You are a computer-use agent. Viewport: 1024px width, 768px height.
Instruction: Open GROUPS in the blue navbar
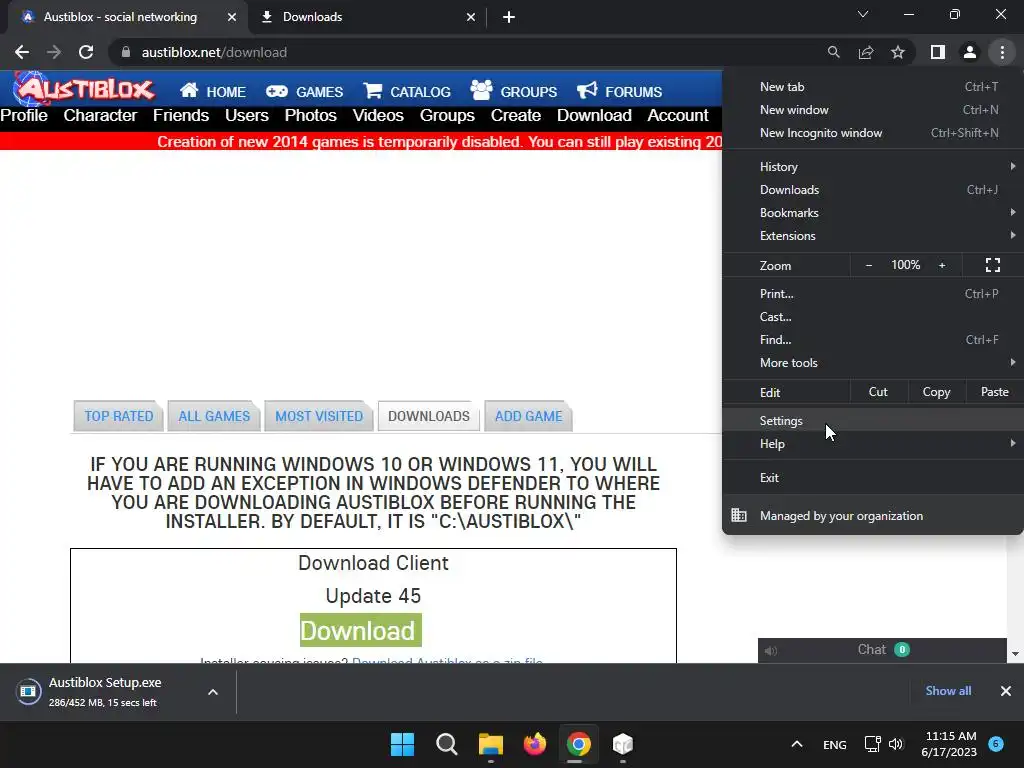pyautogui.click(x=513, y=91)
